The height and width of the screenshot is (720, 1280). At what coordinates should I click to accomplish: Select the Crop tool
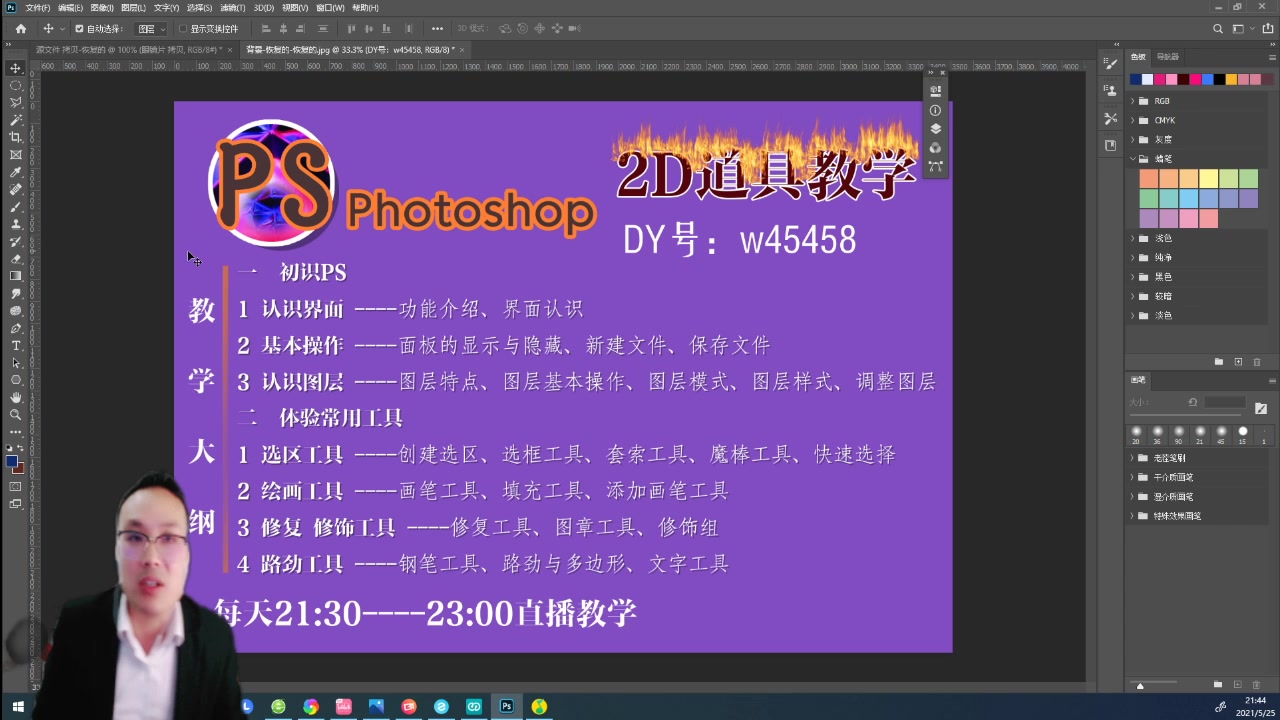pyautogui.click(x=16, y=137)
